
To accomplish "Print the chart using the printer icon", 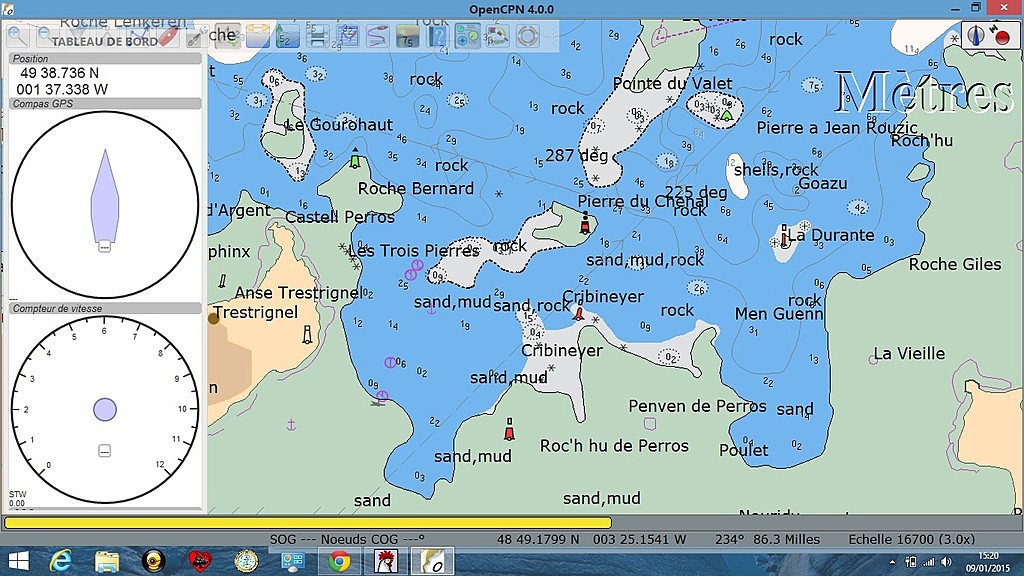I will (x=317, y=35).
